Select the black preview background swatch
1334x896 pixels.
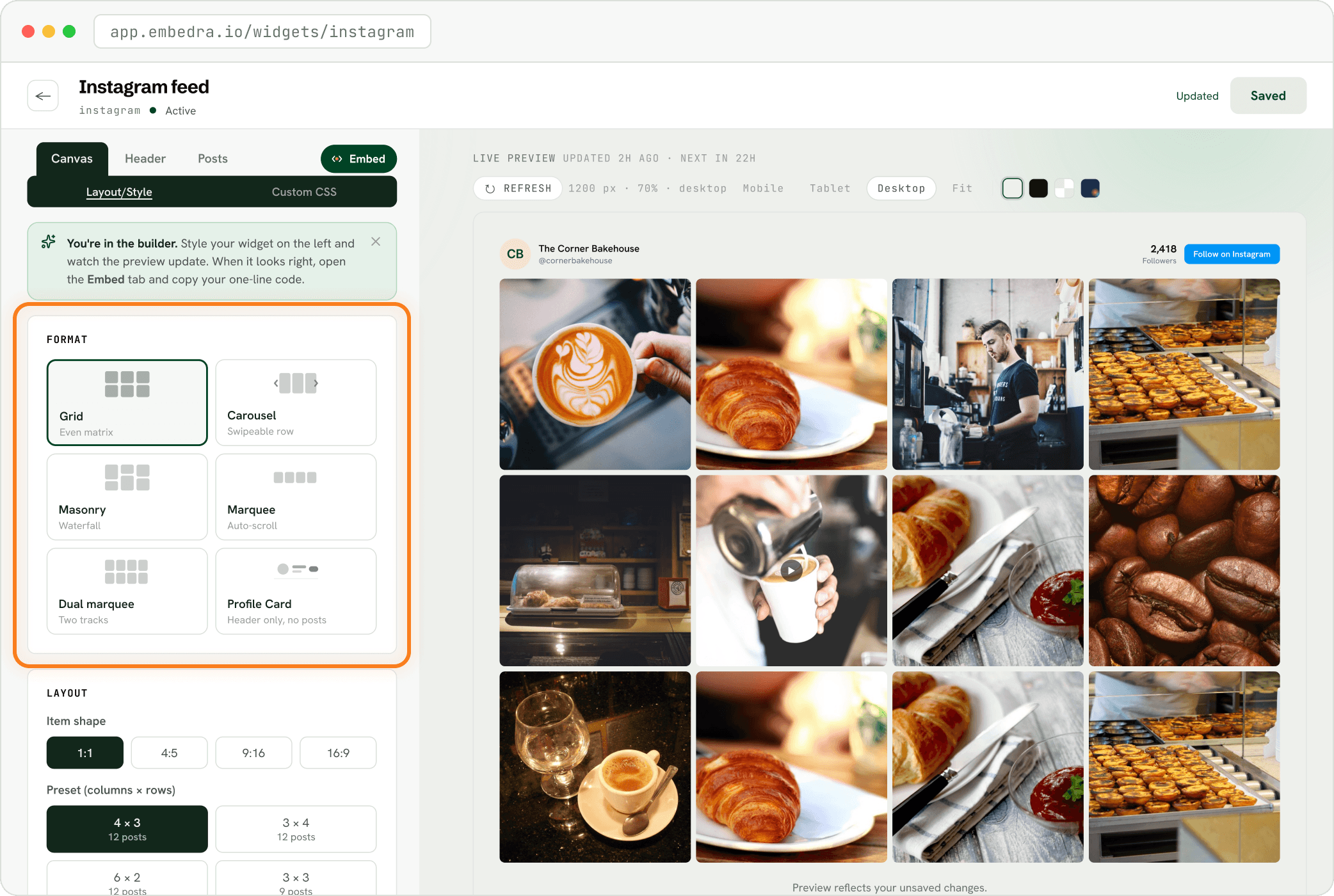click(x=1038, y=188)
